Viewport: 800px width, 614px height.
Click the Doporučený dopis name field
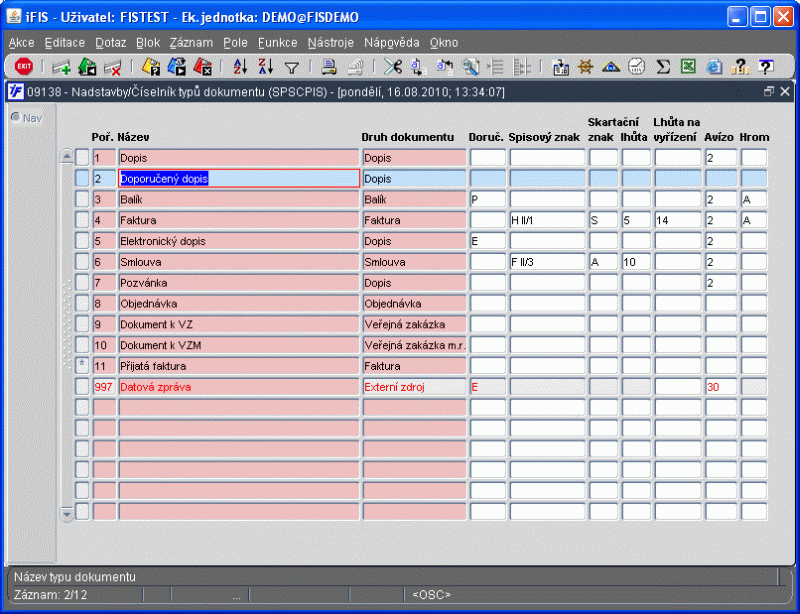(x=239, y=178)
